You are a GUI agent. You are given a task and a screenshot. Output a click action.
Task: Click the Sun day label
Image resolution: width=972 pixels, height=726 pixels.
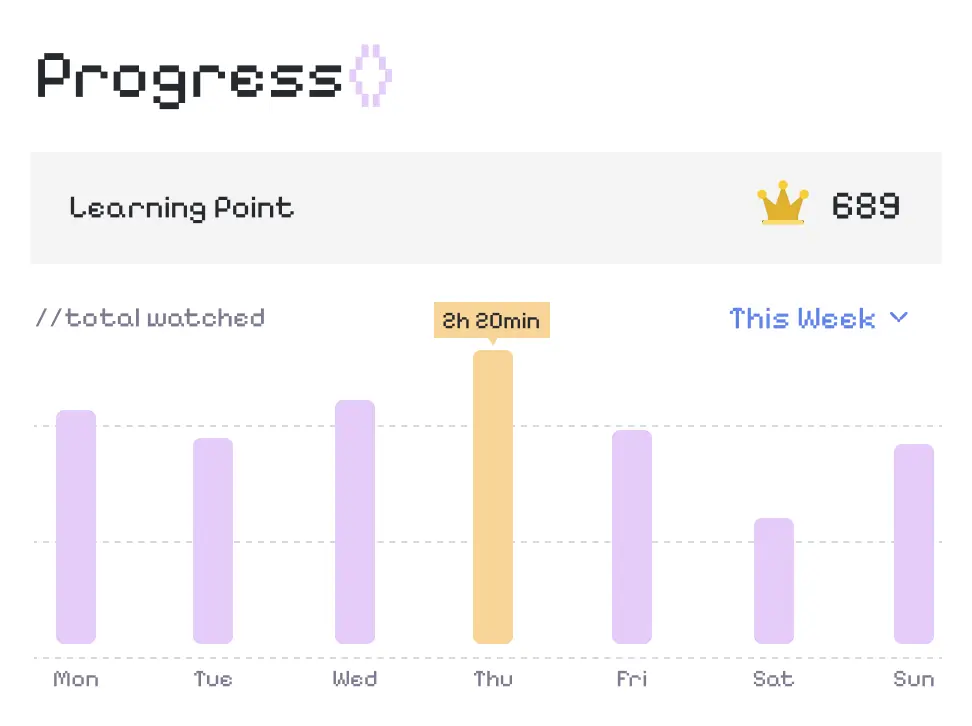(913, 680)
